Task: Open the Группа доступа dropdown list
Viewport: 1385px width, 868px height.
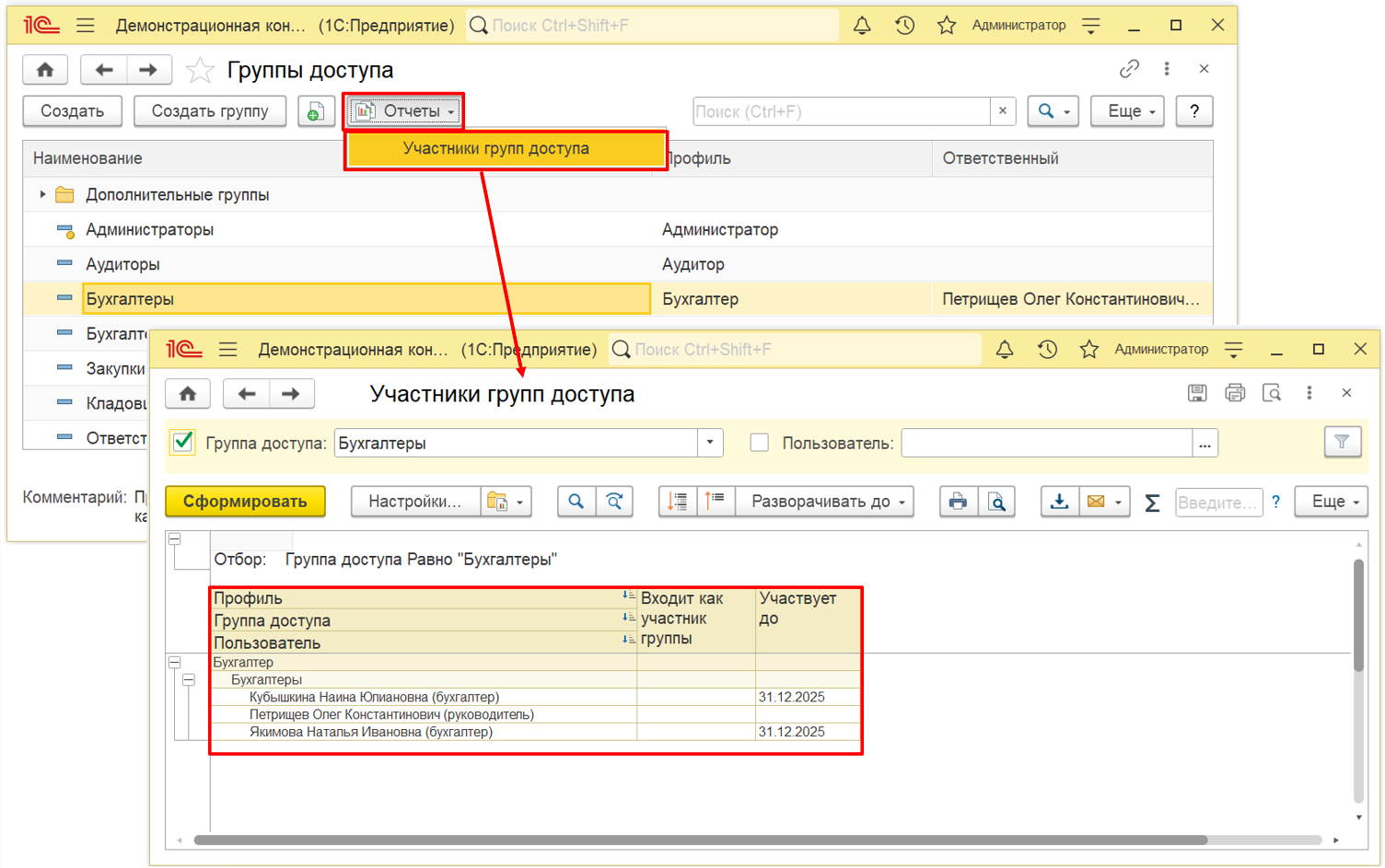Action: coord(710,443)
